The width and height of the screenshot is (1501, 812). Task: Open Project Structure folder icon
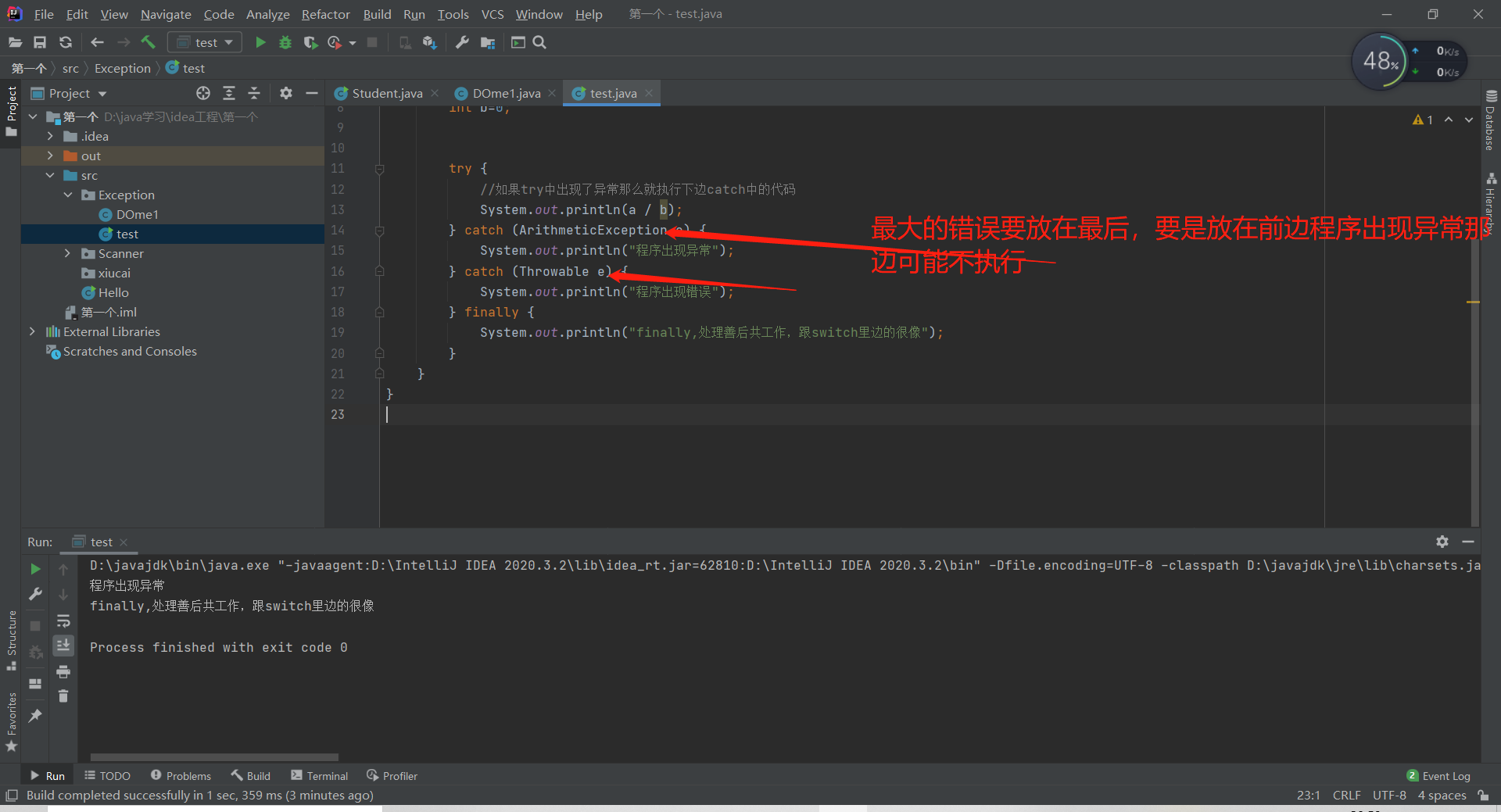click(488, 42)
